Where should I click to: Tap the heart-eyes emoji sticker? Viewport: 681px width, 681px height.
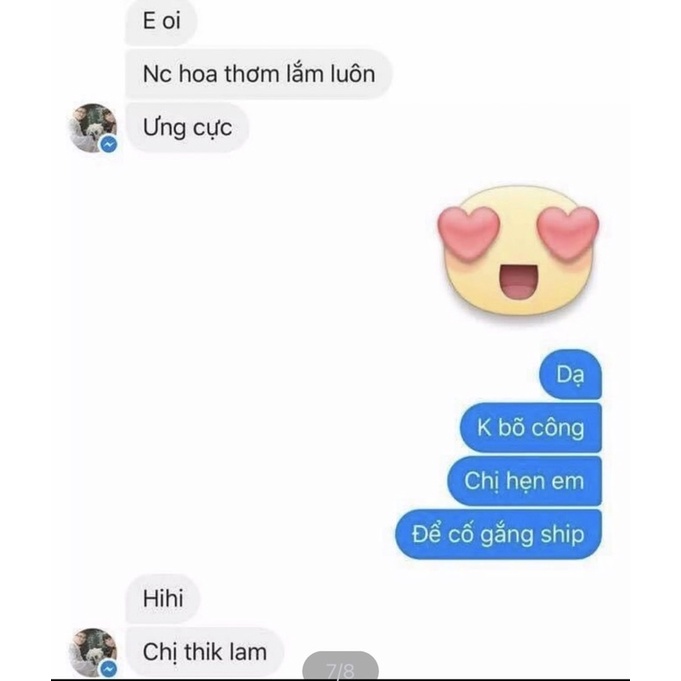[518, 251]
